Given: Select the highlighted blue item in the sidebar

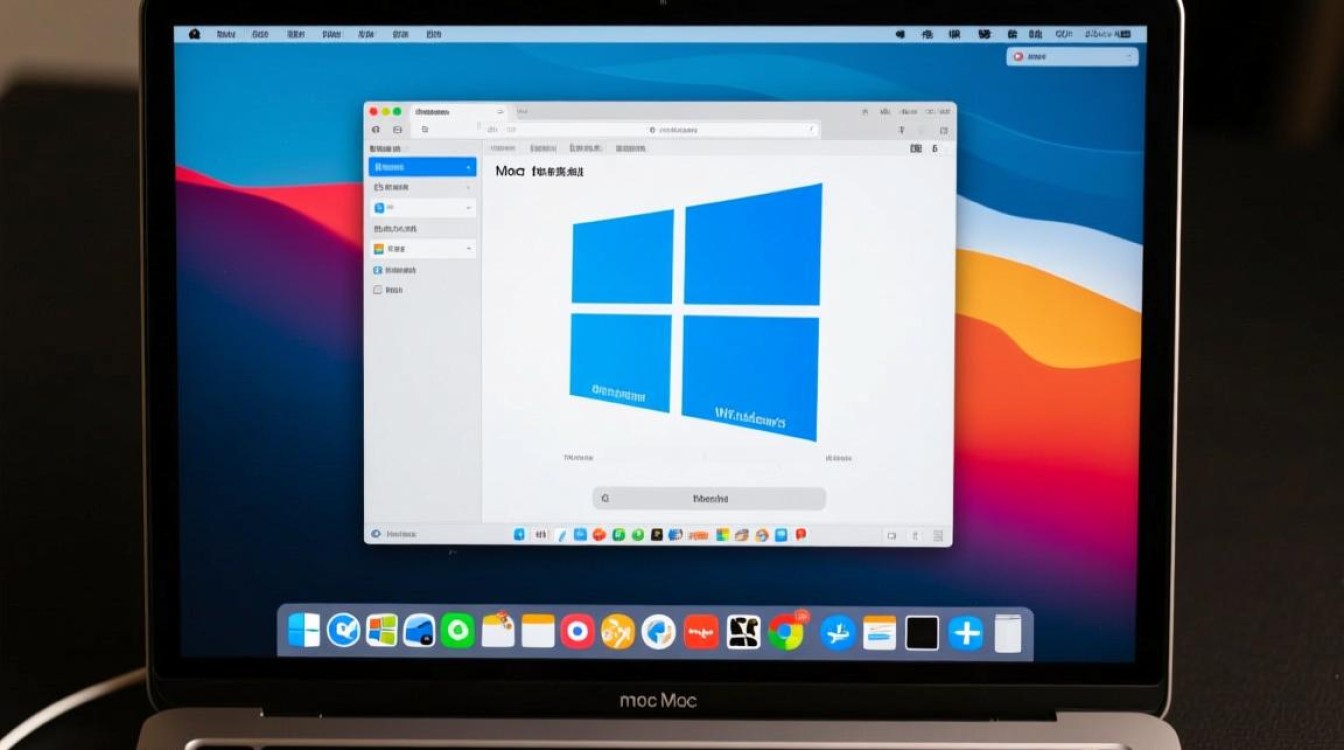Looking at the screenshot, I should tap(422, 167).
